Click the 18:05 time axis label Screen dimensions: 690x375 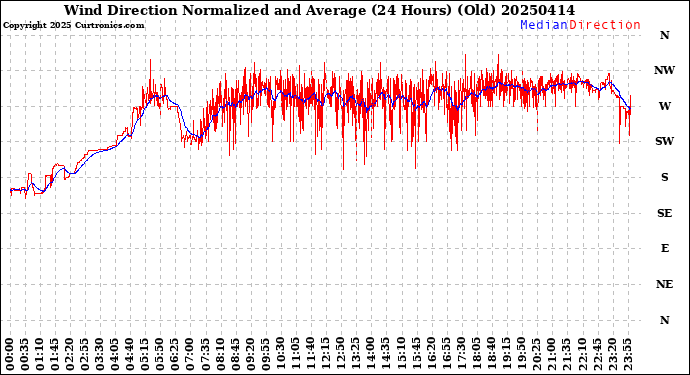(x=476, y=354)
